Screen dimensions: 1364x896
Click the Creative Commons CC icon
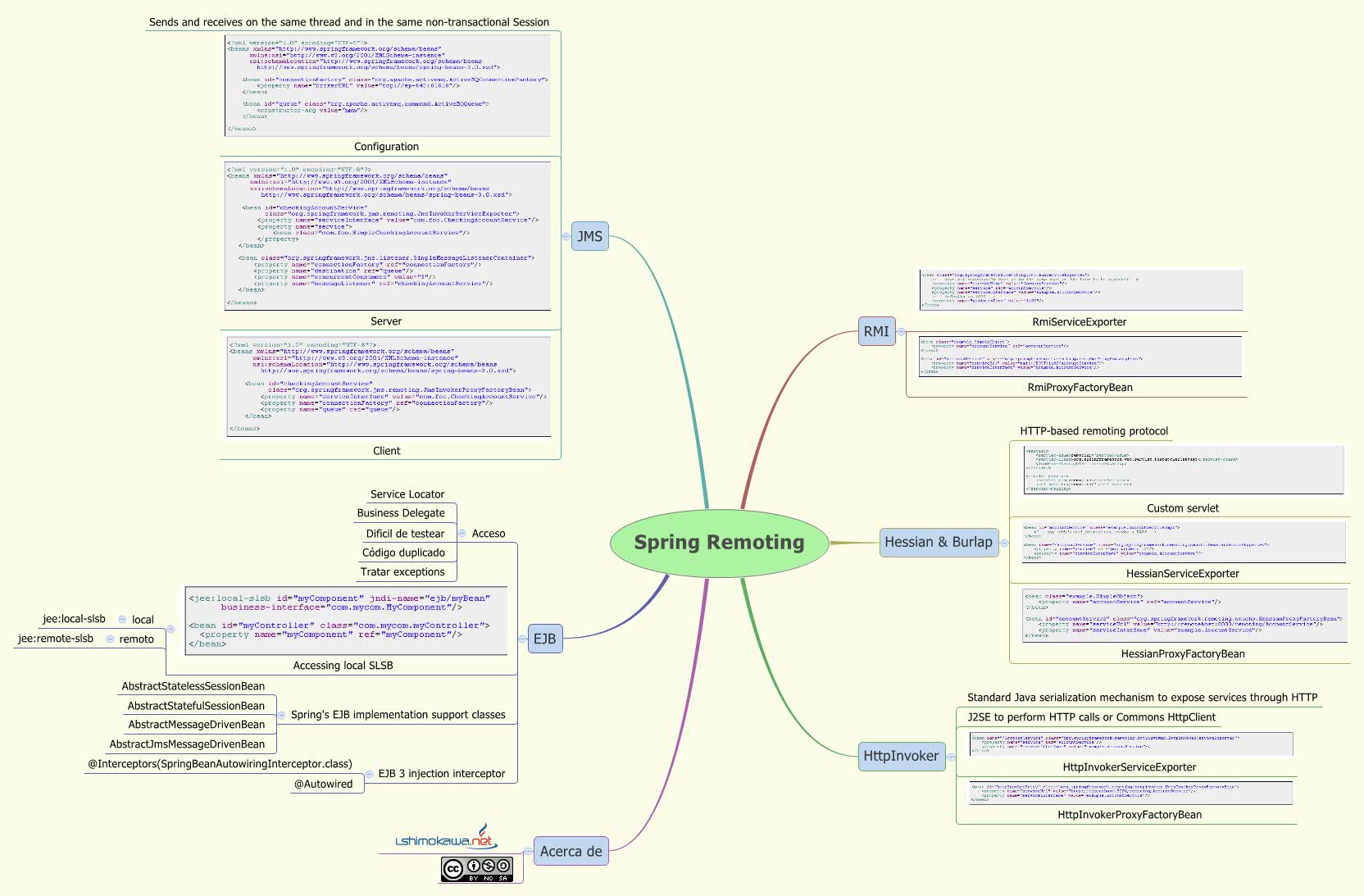point(453,868)
